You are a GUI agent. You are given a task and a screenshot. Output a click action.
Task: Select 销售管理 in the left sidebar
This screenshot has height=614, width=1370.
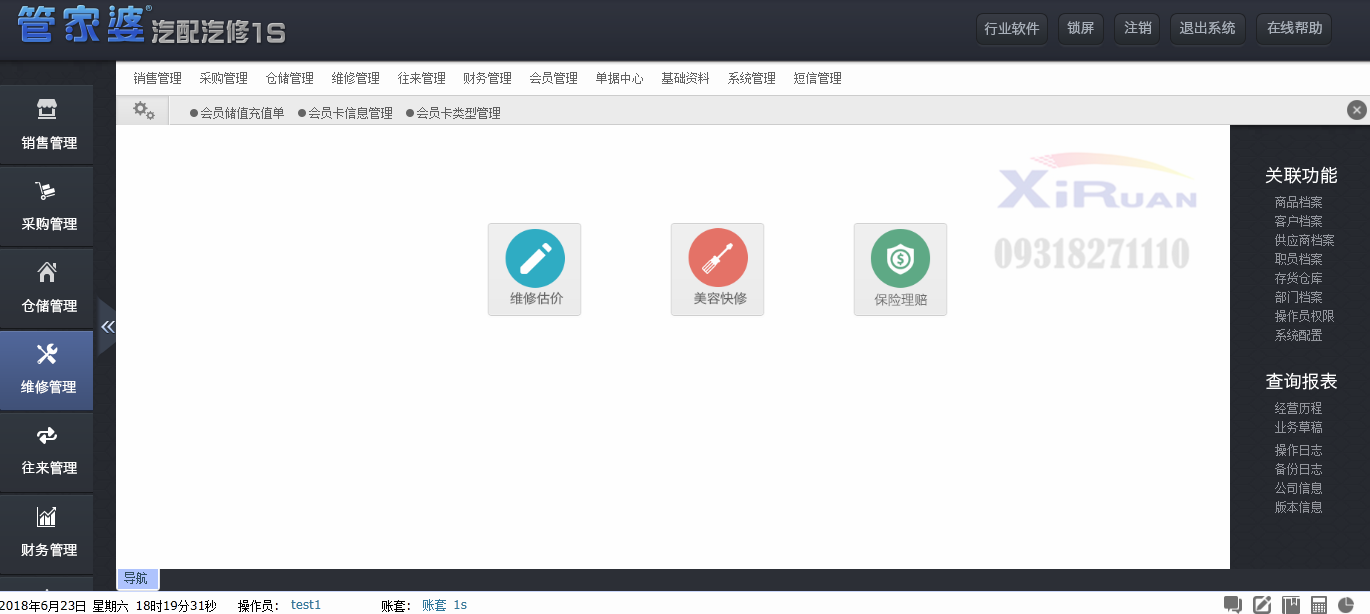pos(47,125)
